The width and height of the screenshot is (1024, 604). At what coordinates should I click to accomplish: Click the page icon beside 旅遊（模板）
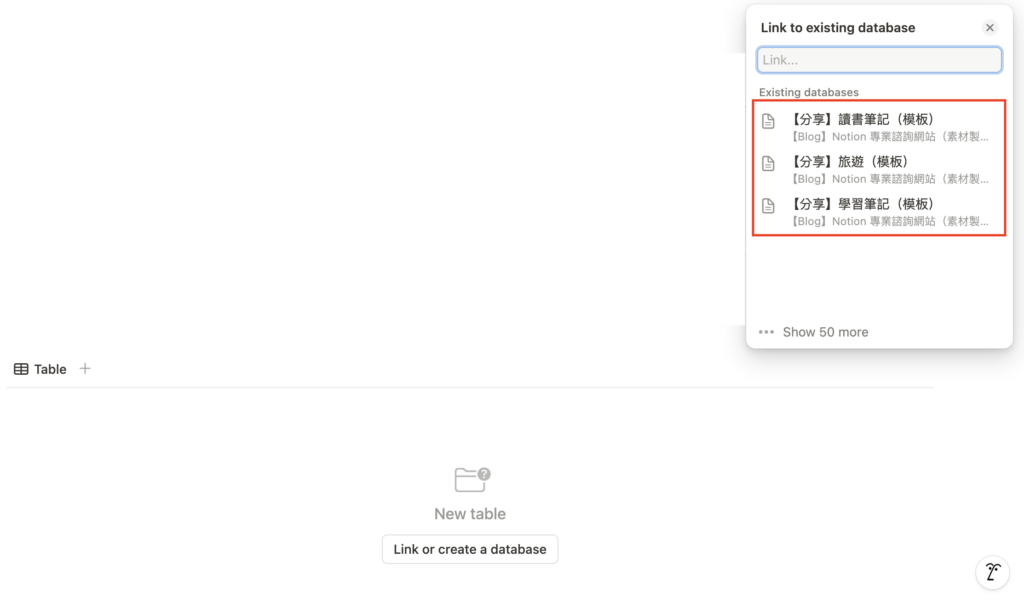(x=768, y=163)
